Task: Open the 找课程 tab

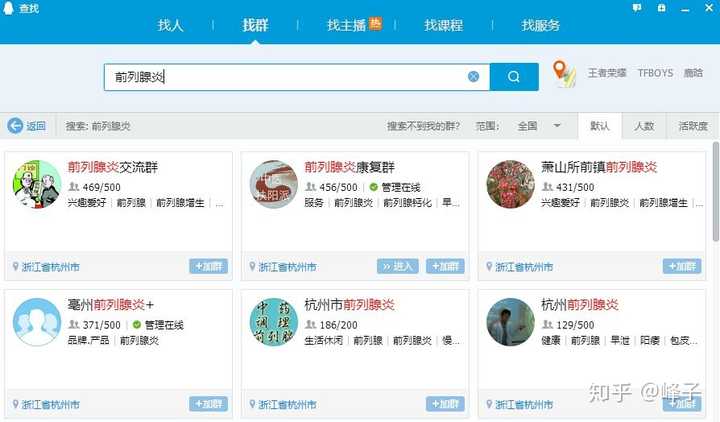Action: tap(443, 25)
